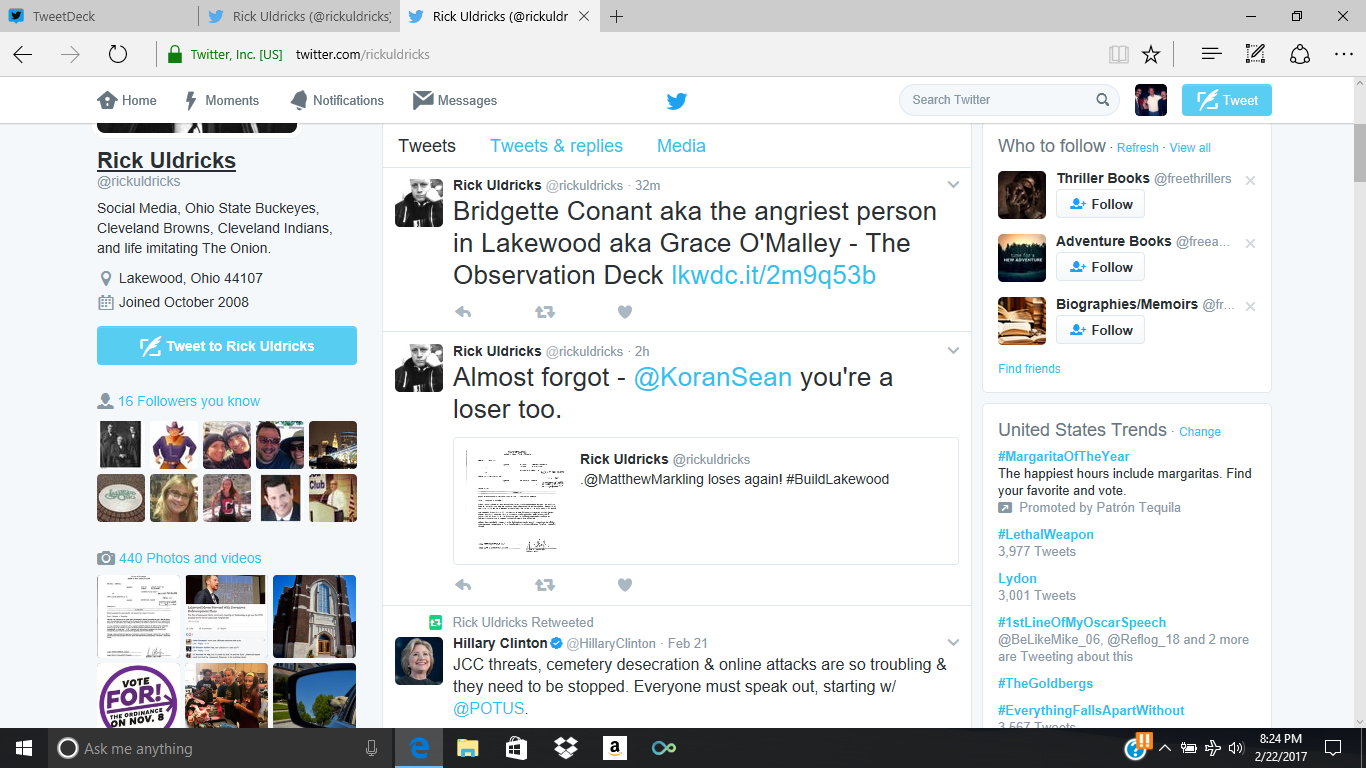Expand options on the Bridgette Conant tweet
This screenshot has width=1366, height=768.
coord(953,184)
